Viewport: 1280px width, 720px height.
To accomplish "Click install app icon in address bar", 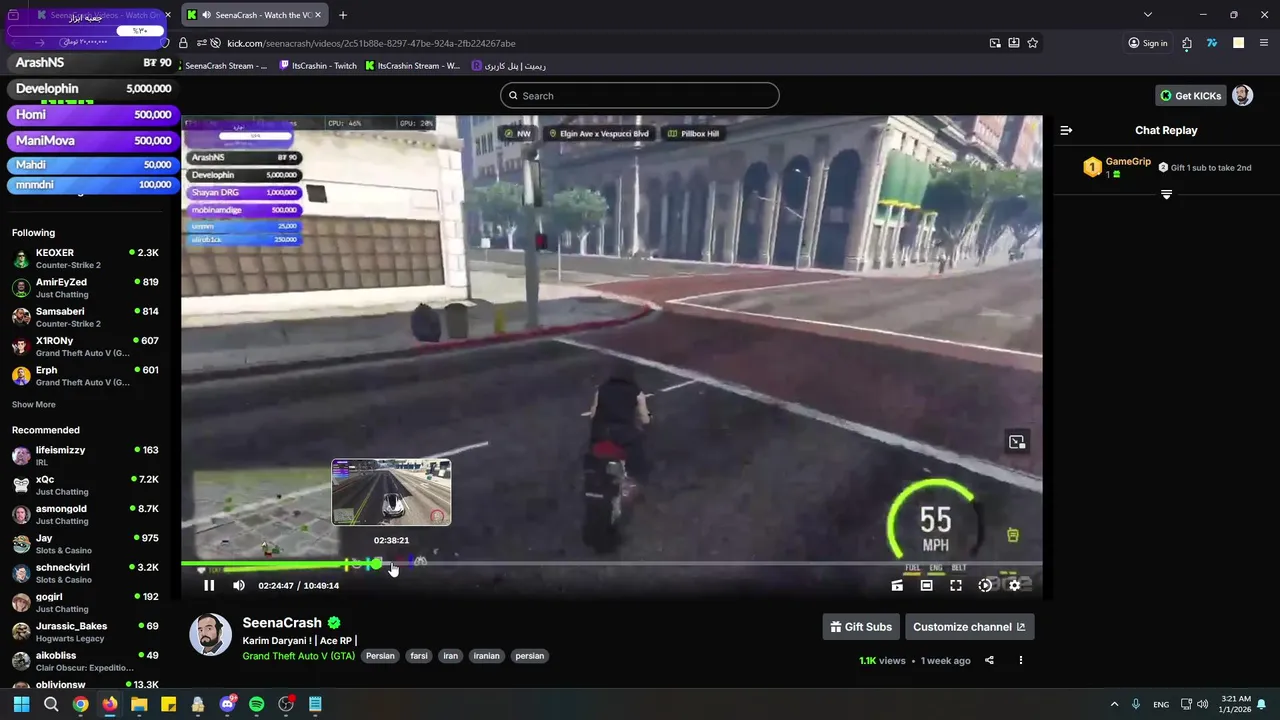I will coord(1014,43).
